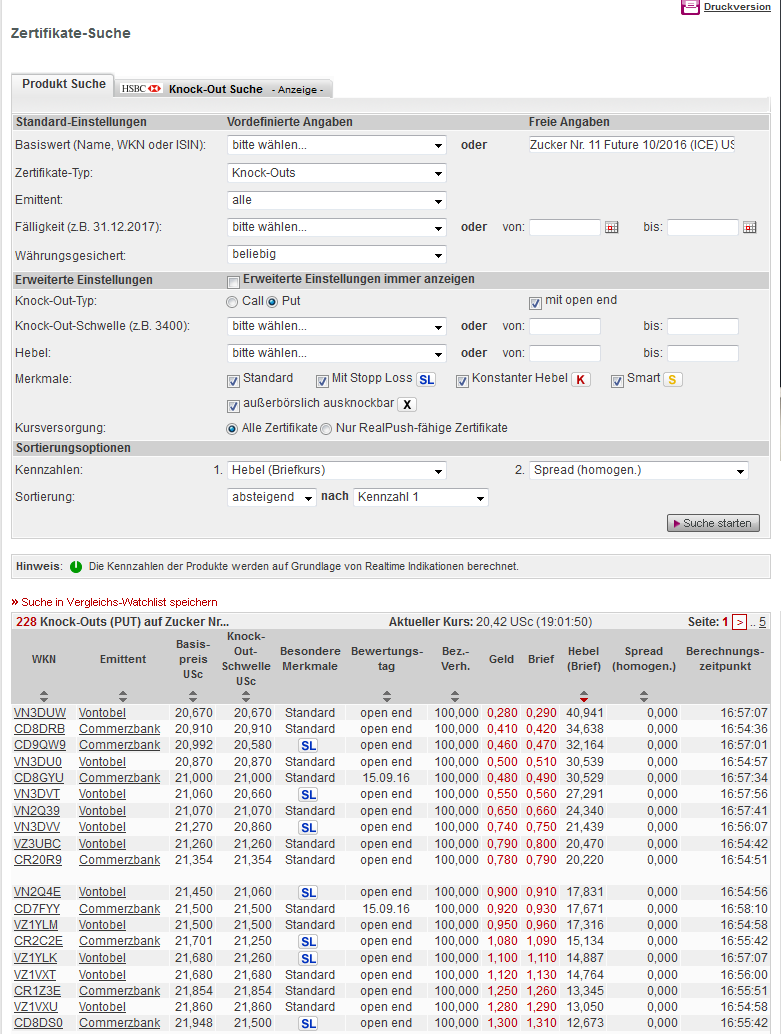The width and height of the screenshot is (781, 1034).
Task: Click the X außerbörslich ausknockbar icon
Action: coord(407,405)
